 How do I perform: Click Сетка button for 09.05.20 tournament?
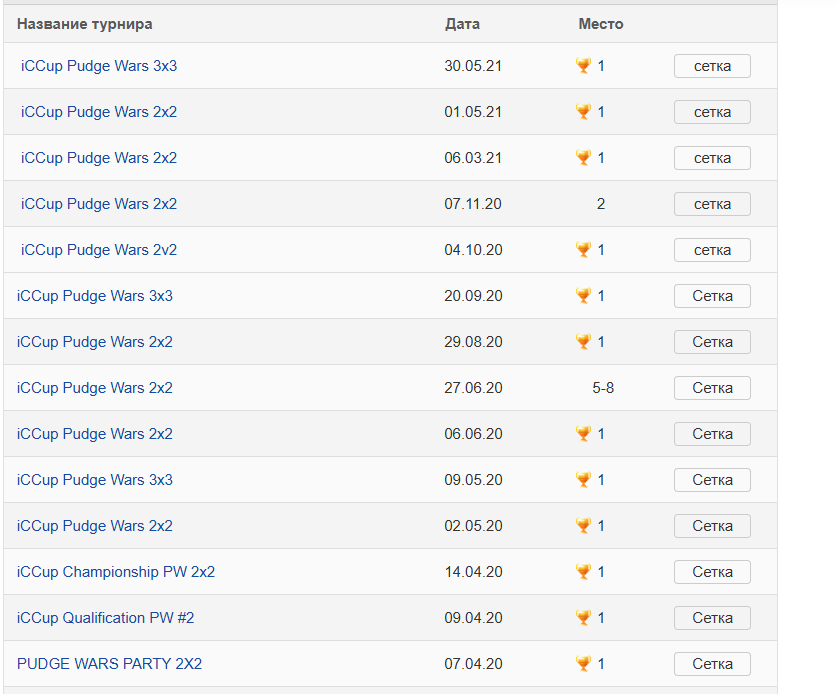pos(712,480)
